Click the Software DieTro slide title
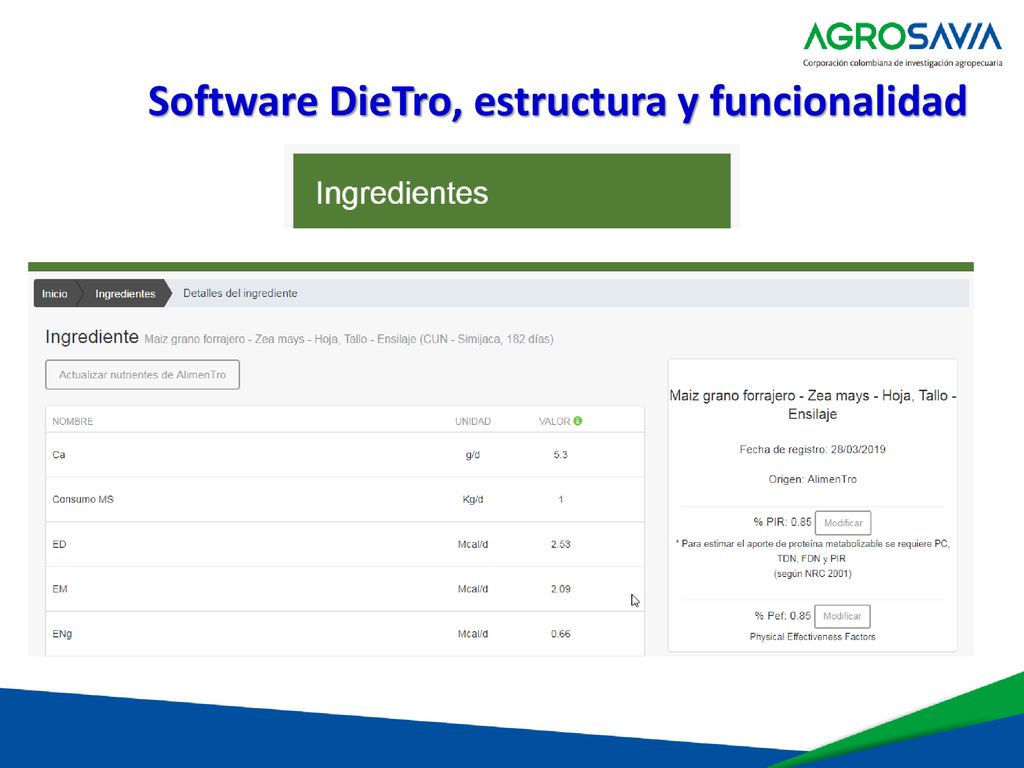This screenshot has height=768, width=1024. coord(557,101)
